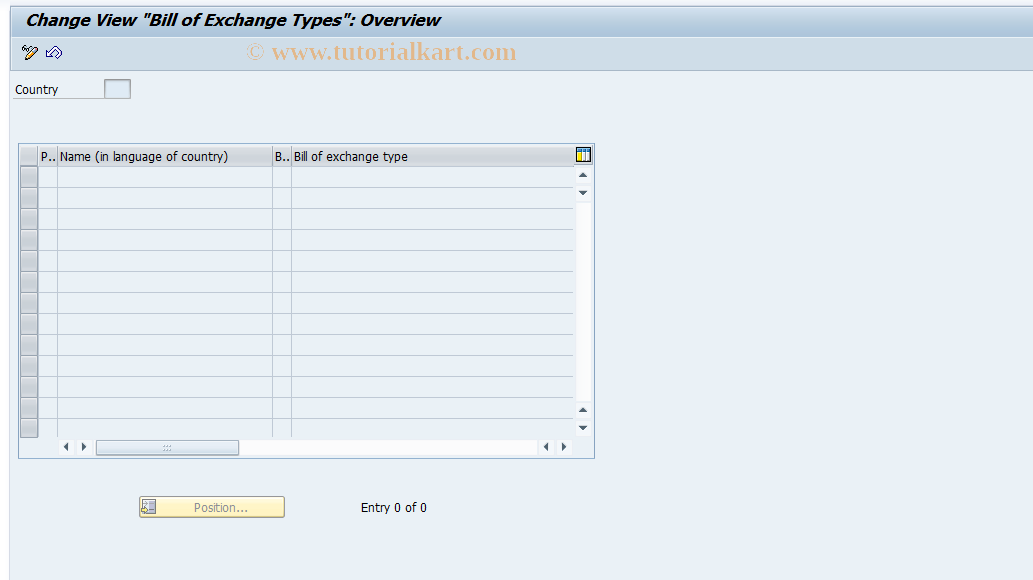Click the display/change toggle pencil icon
Screen dimensions: 1033x580
(30, 52)
